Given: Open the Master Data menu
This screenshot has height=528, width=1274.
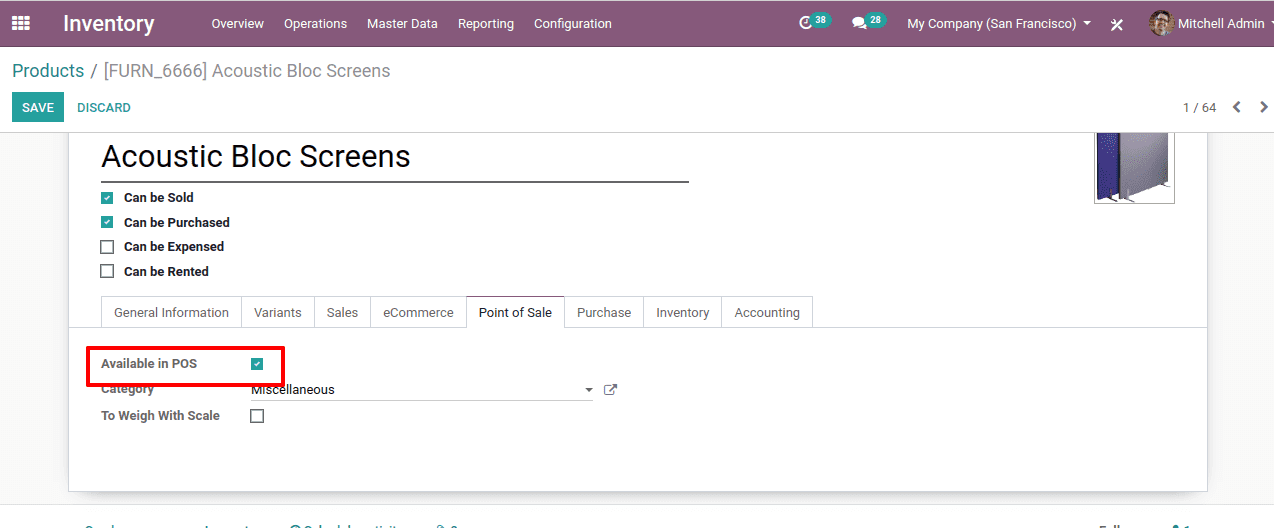Looking at the screenshot, I should pos(402,23).
